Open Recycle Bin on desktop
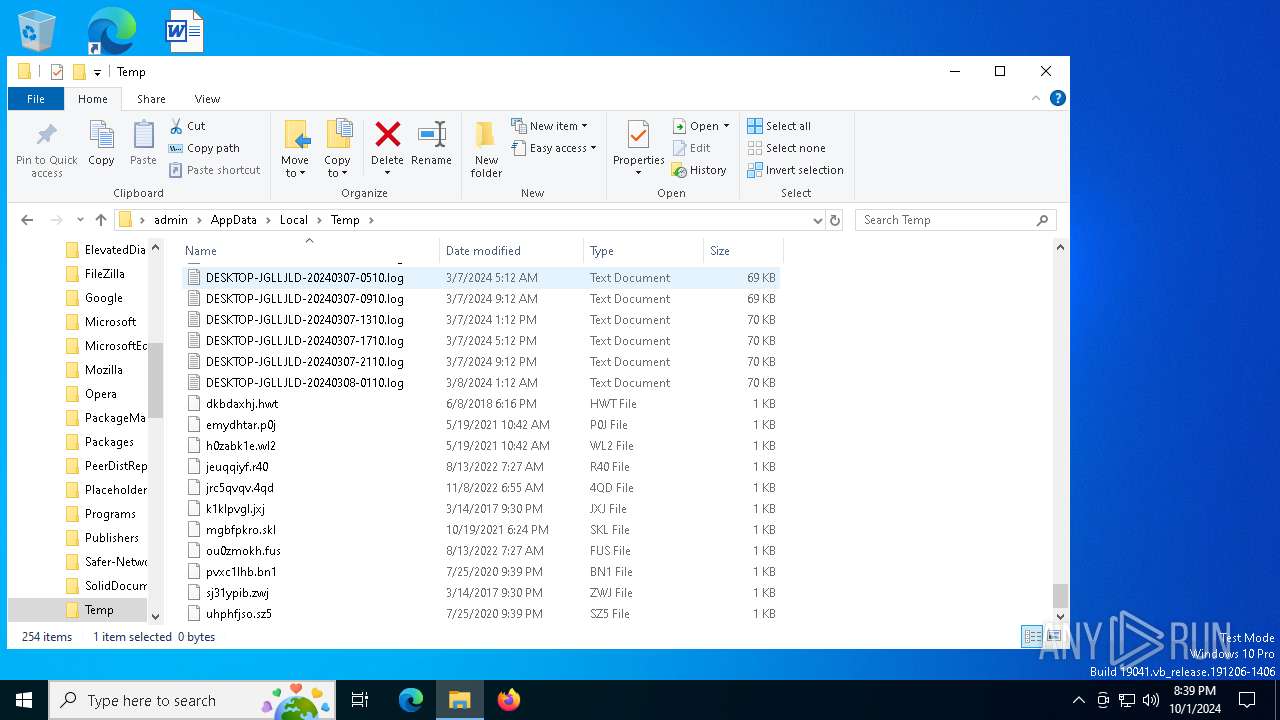This screenshot has width=1280, height=720. click(x=37, y=31)
